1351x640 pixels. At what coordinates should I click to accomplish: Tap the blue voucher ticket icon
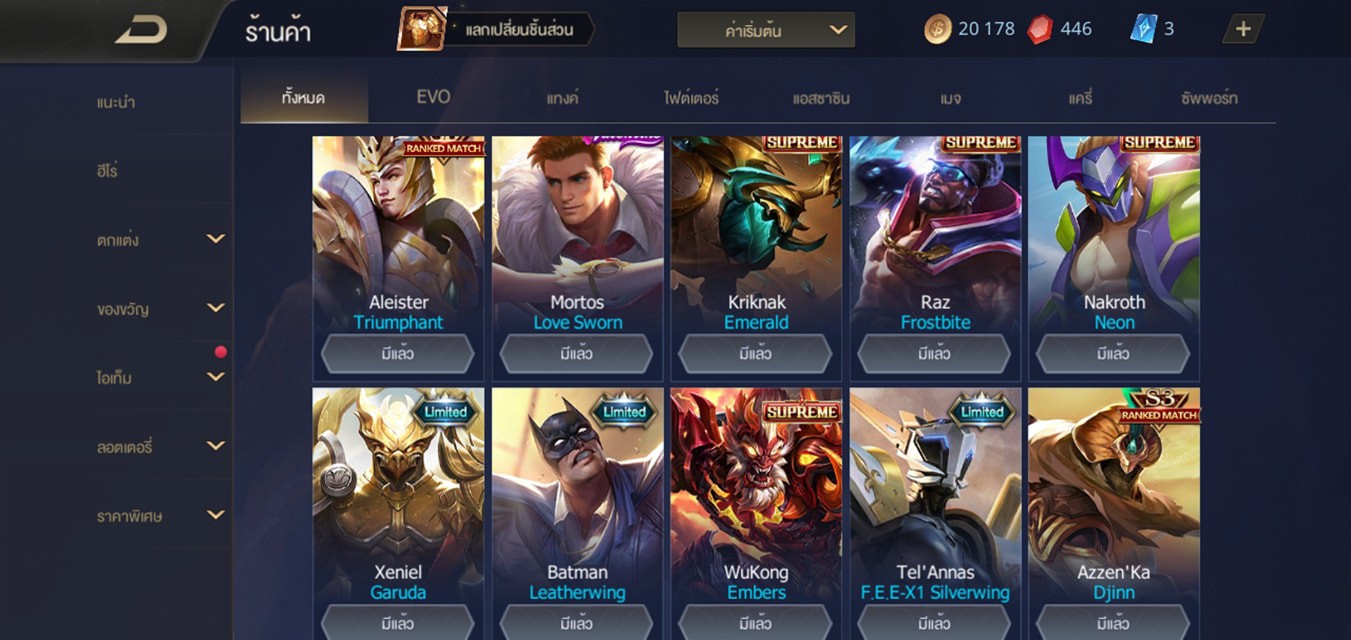(1143, 29)
